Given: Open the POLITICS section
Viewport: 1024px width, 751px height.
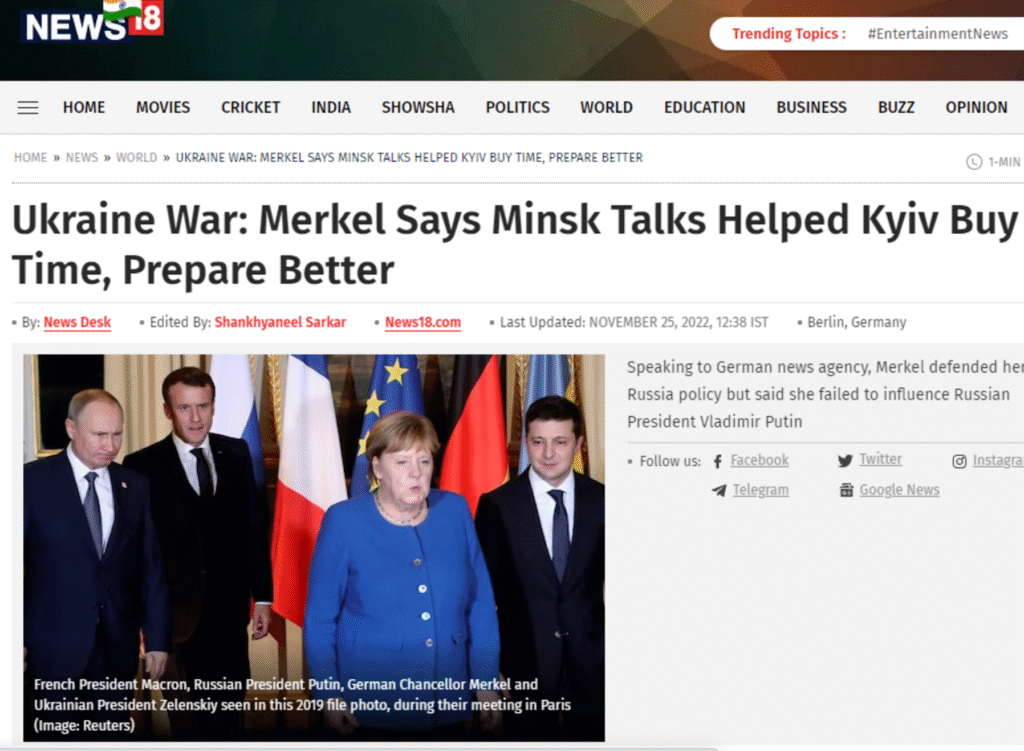Looking at the screenshot, I should (517, 108).
